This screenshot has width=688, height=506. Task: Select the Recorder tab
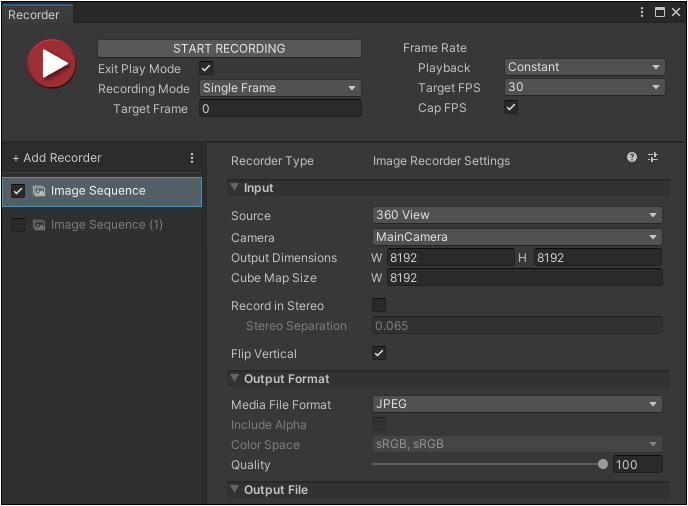click(34, 15)
